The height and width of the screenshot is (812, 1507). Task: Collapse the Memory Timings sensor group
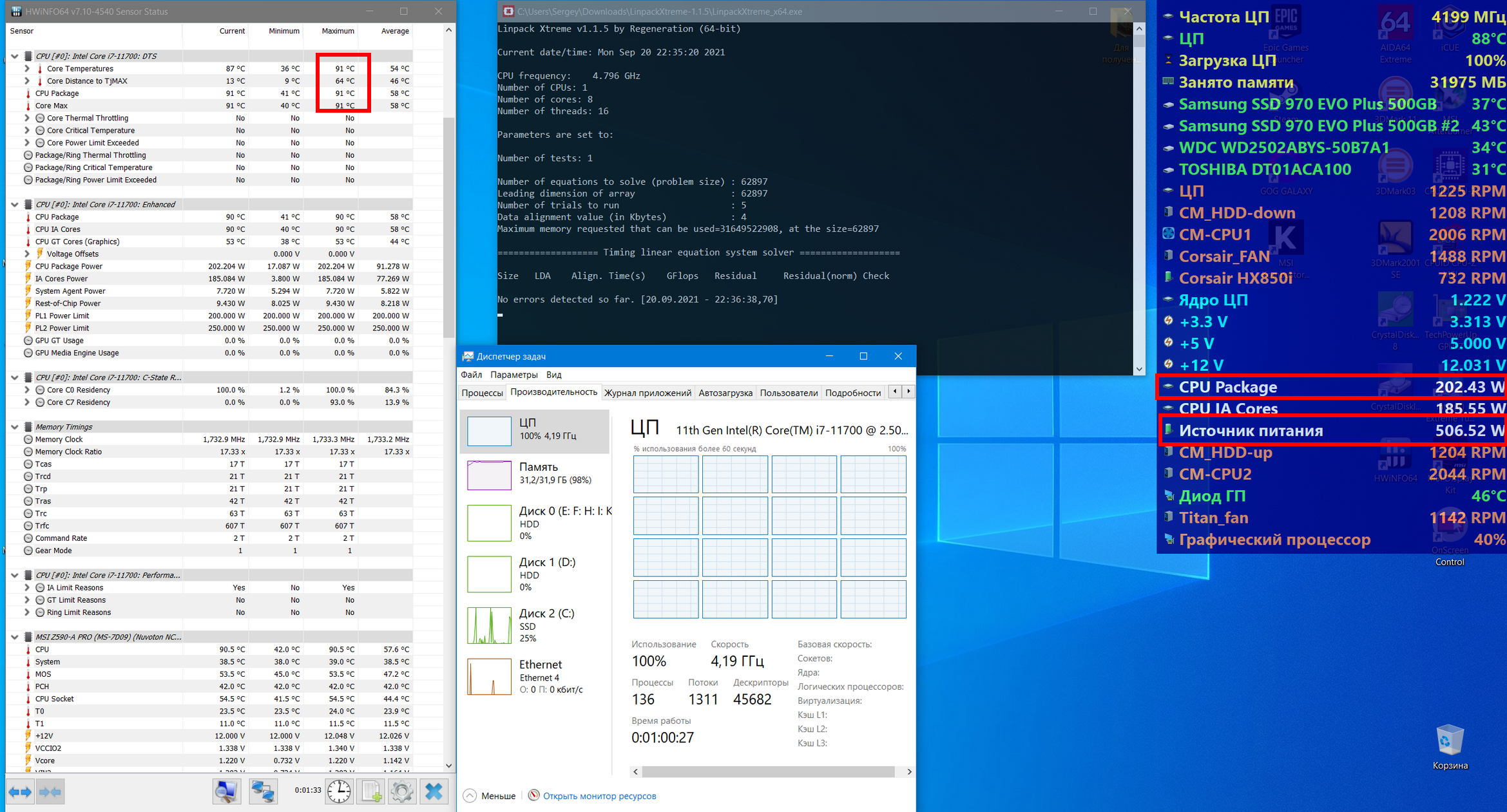pyautogui.click(x=15, y=427)
